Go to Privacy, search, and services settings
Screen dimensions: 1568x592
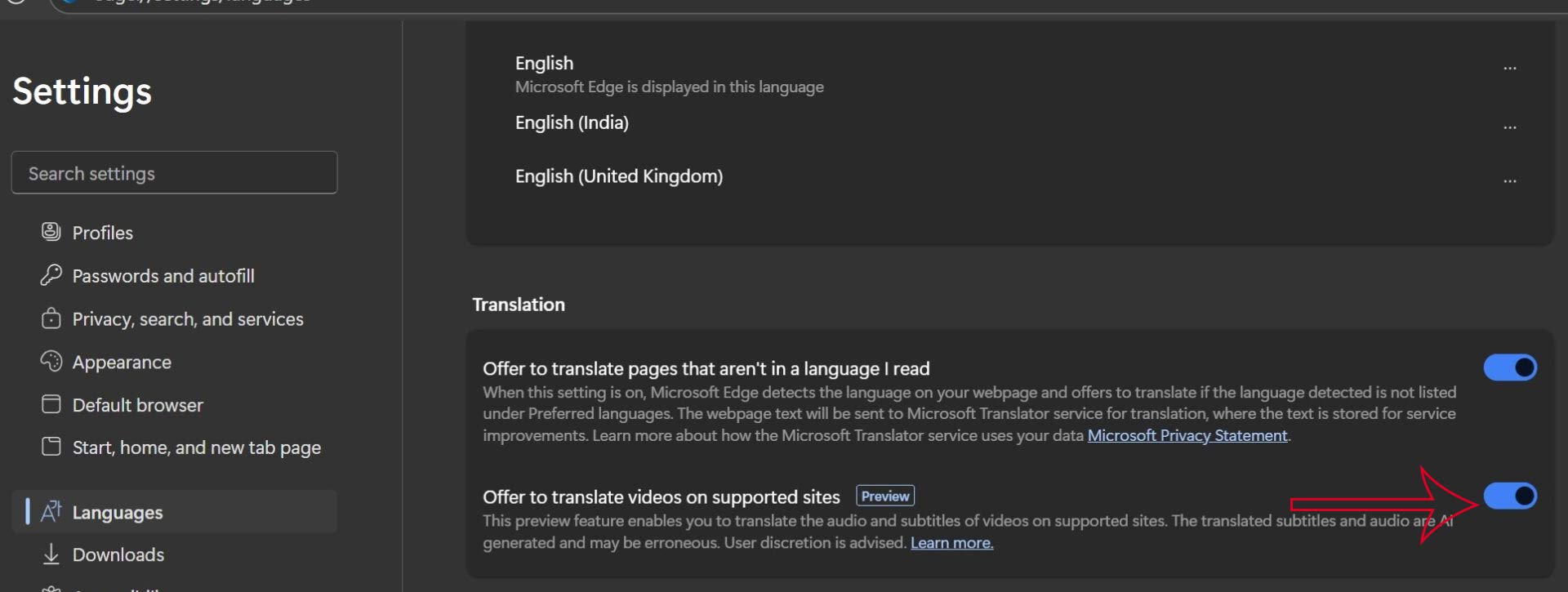point(187,319)
